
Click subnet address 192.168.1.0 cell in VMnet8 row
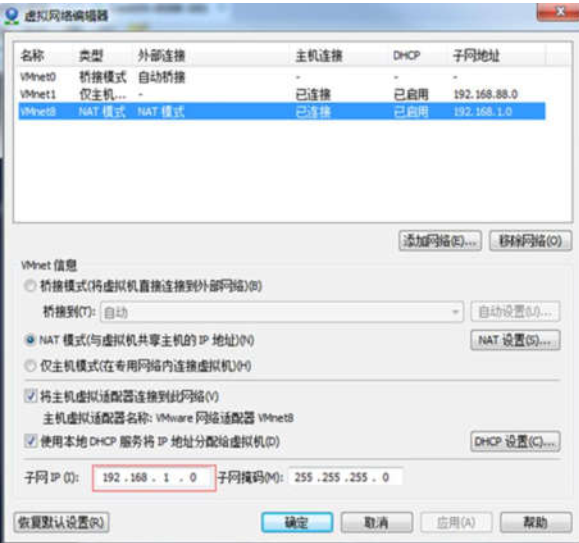coord(483,111)
